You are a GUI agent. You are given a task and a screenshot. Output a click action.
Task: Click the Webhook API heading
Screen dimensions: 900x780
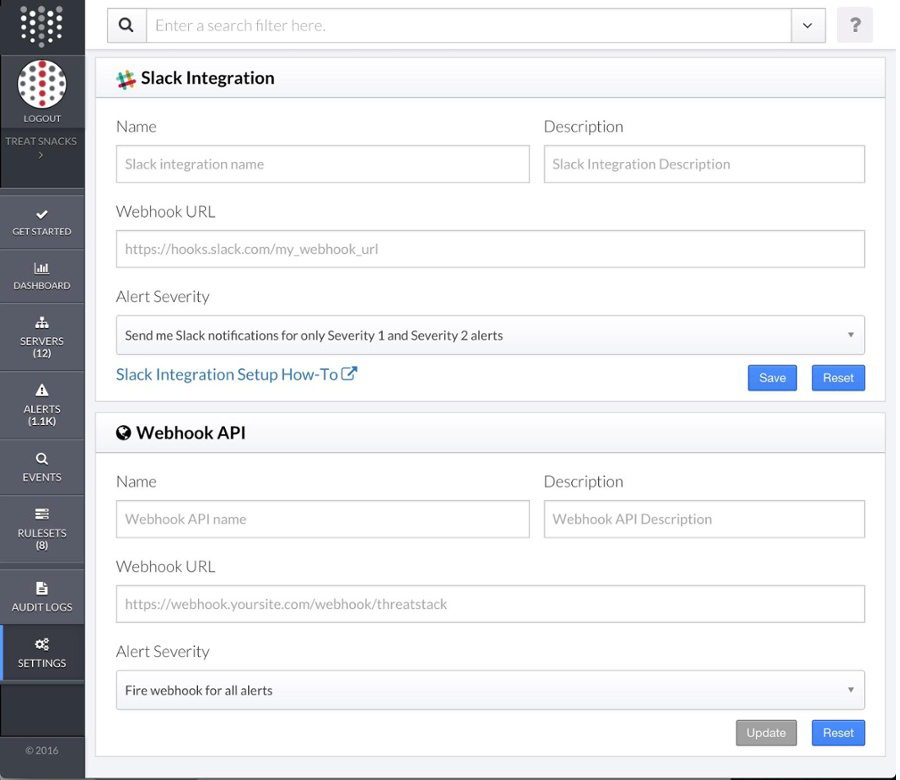tap(191, 433)
